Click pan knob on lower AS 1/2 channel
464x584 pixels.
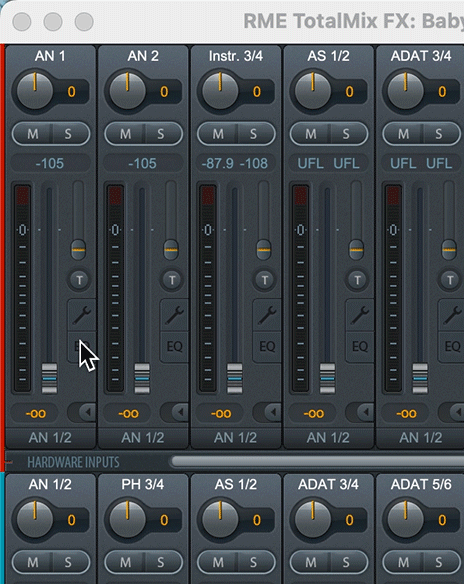tap(220, 519)
